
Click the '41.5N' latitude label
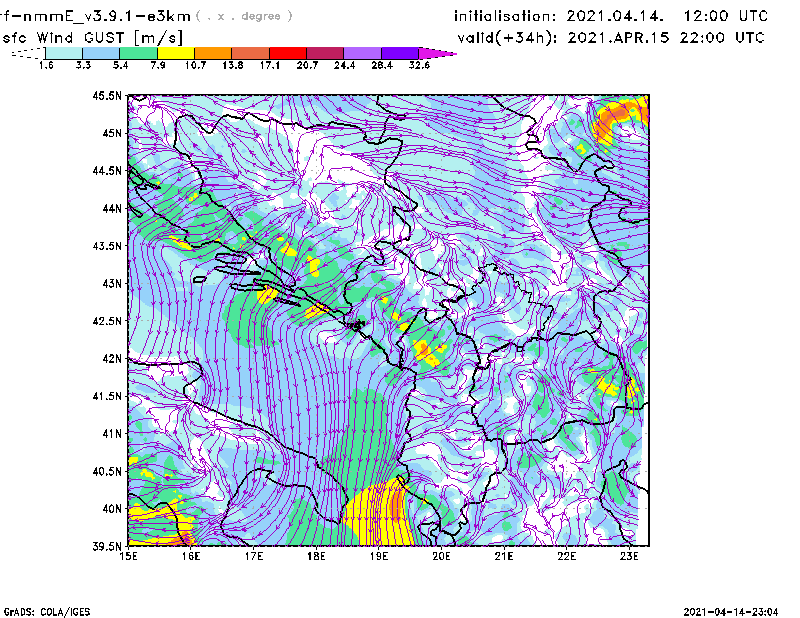pos(107,396)
